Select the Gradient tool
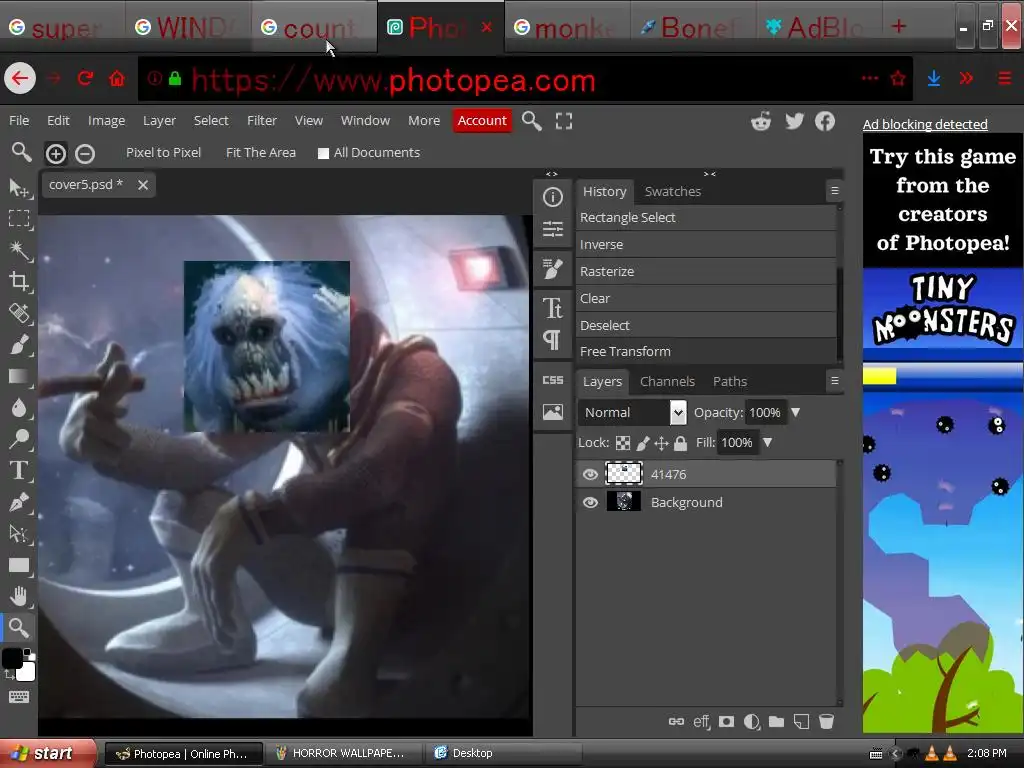Viewport: 1024px width, 768px height. tap(19, 376)
